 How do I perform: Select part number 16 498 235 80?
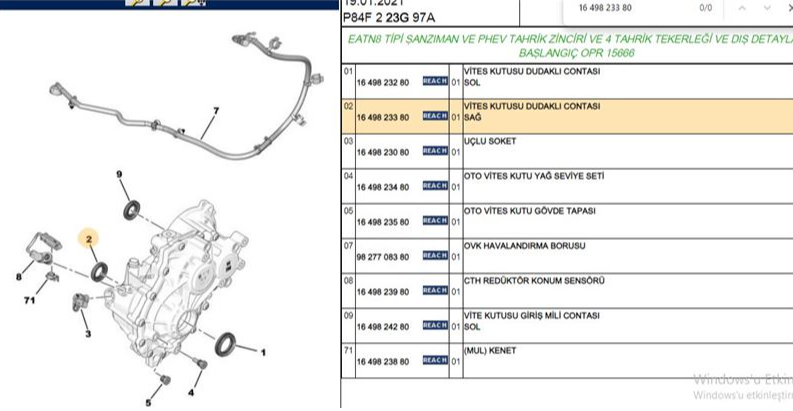click(383, 222)
